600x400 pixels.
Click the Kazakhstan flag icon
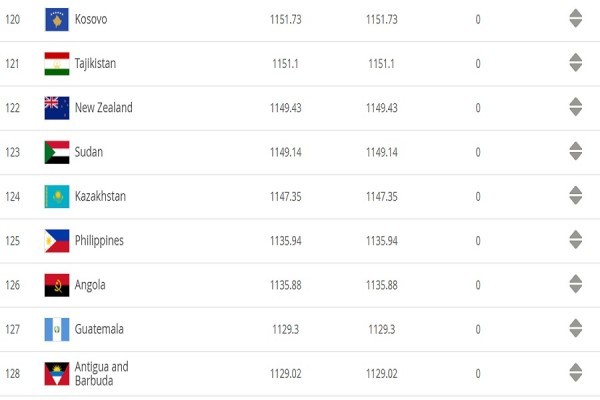57,197
